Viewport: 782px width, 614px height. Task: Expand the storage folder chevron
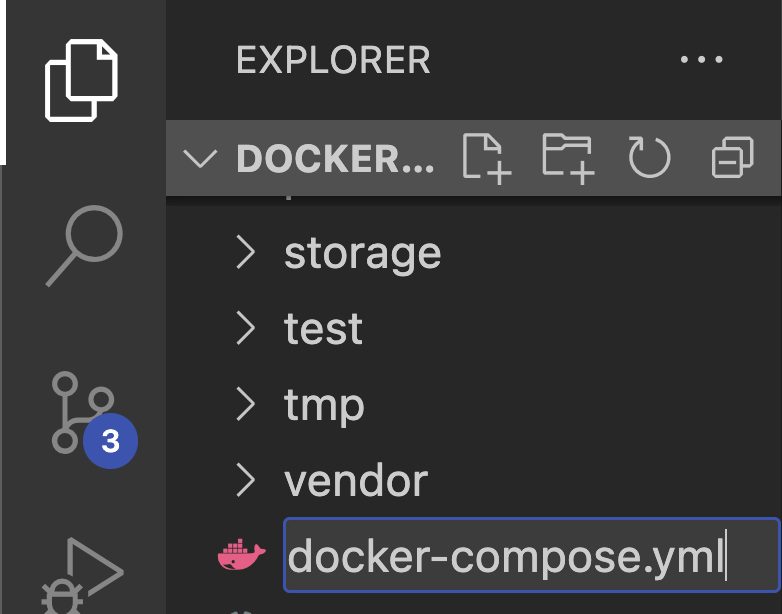[246, 254]
